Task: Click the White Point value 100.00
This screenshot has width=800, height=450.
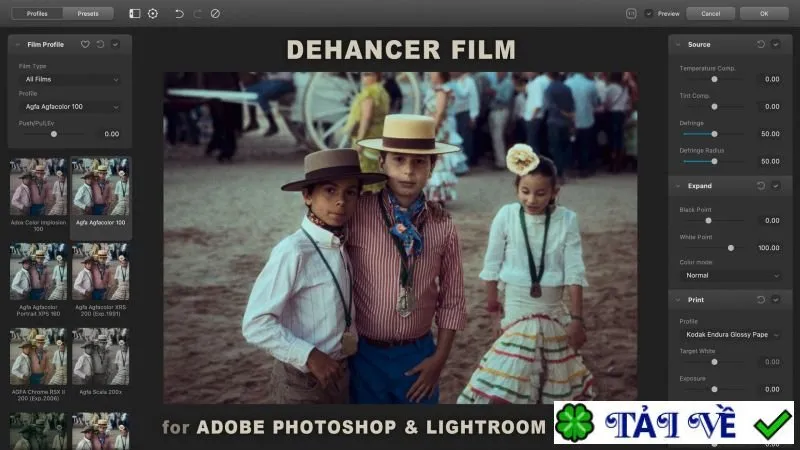Action: point(768,248)
